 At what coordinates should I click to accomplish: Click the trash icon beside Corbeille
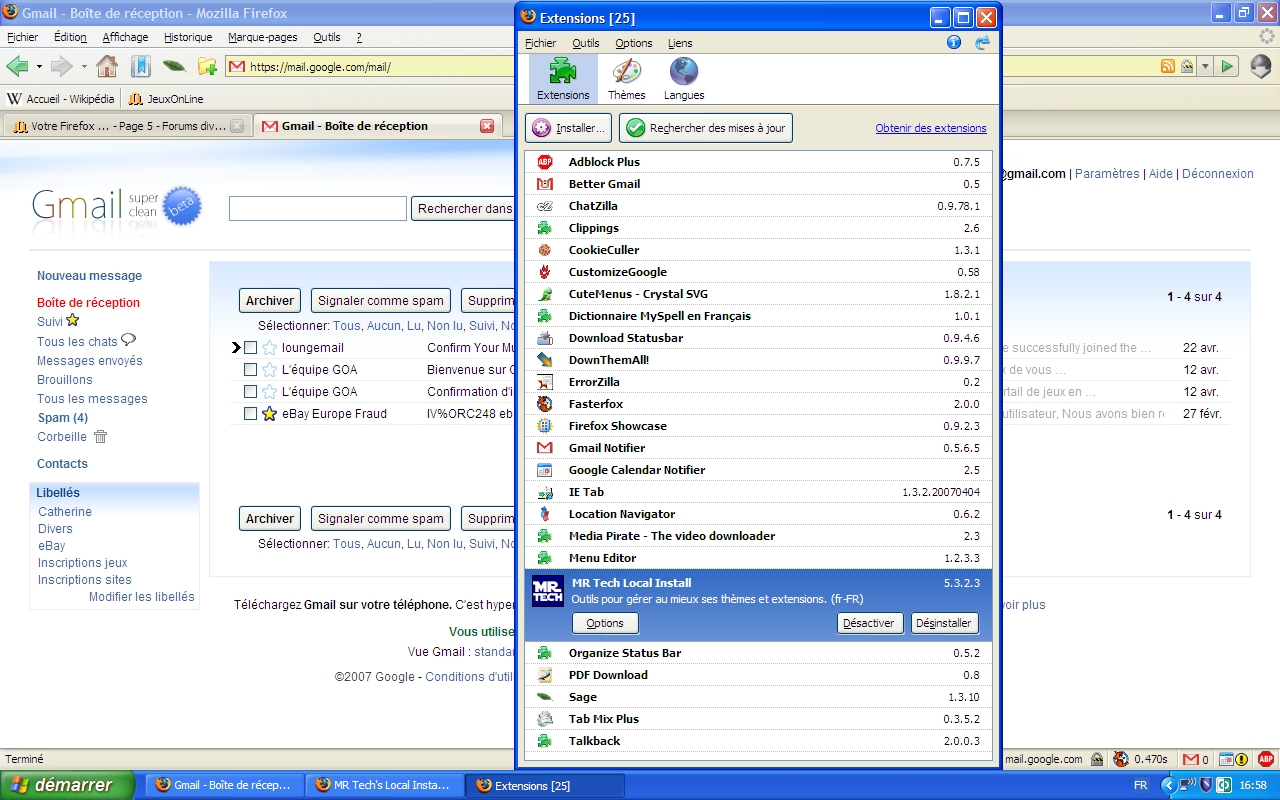[x=100, y=437]
